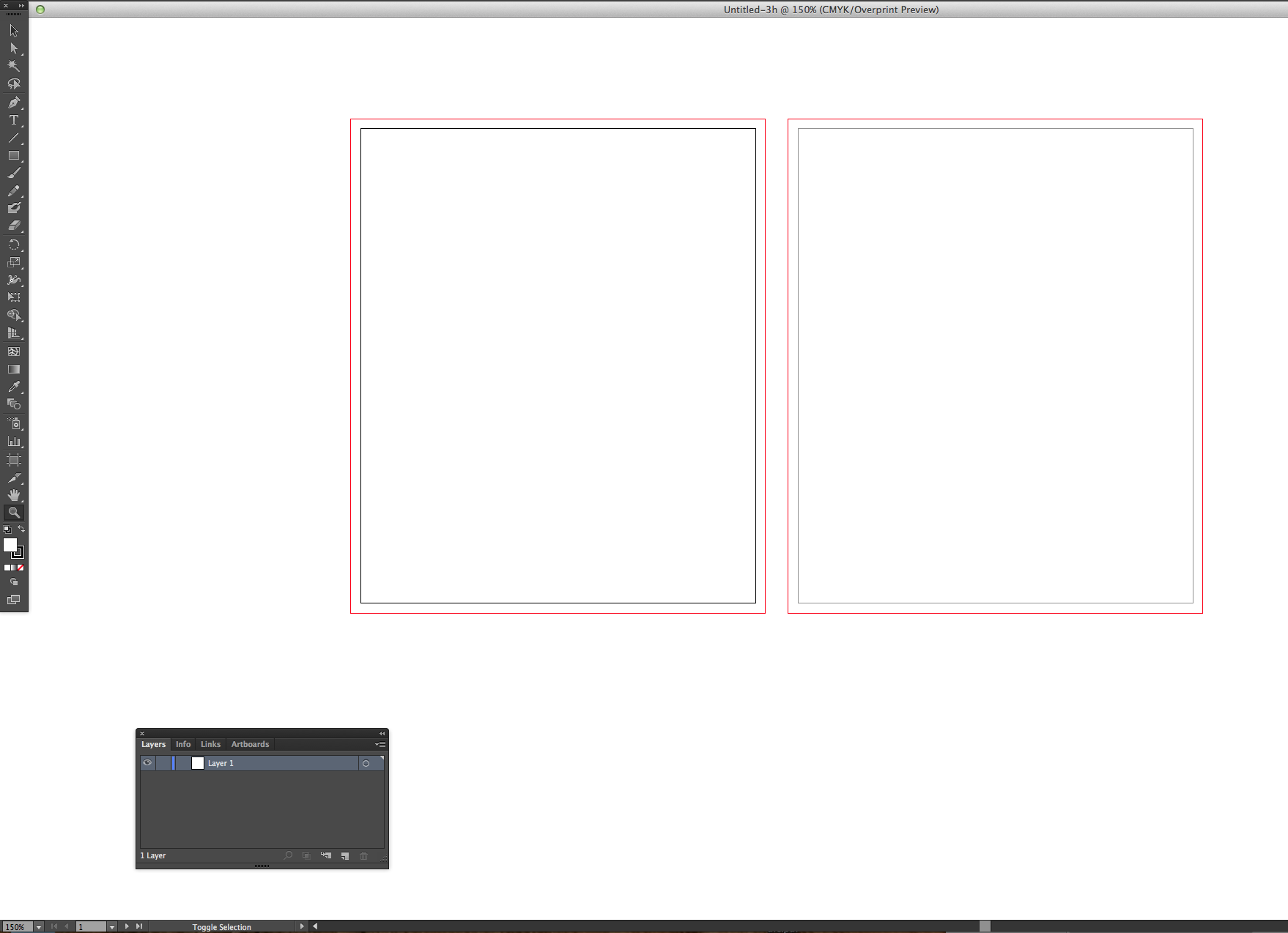Image resolution: width=1288 pixels, height=933 pixels.
Task: Switch to the Info tab
Action: [183, 744]
